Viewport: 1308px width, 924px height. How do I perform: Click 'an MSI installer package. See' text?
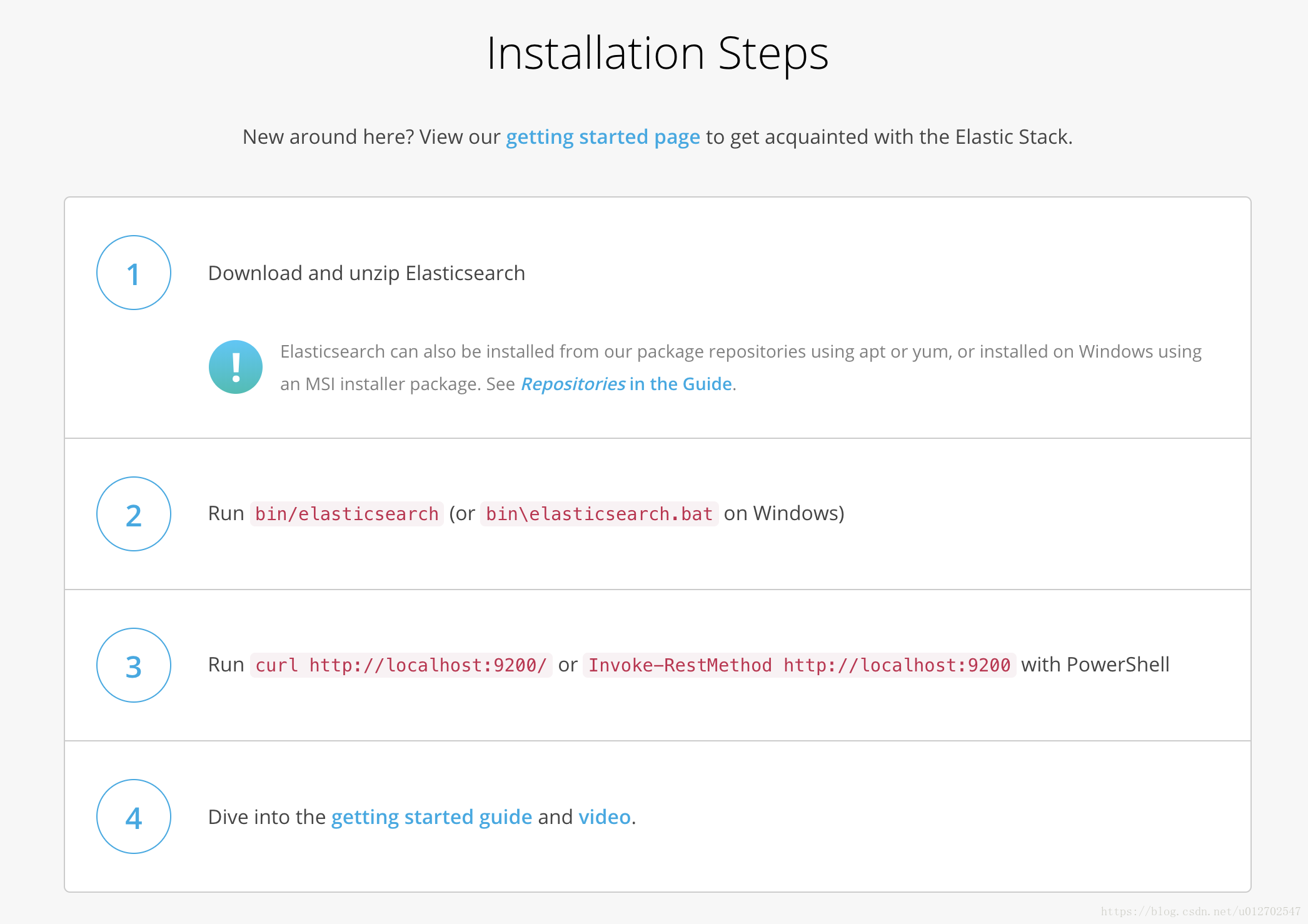398,384
